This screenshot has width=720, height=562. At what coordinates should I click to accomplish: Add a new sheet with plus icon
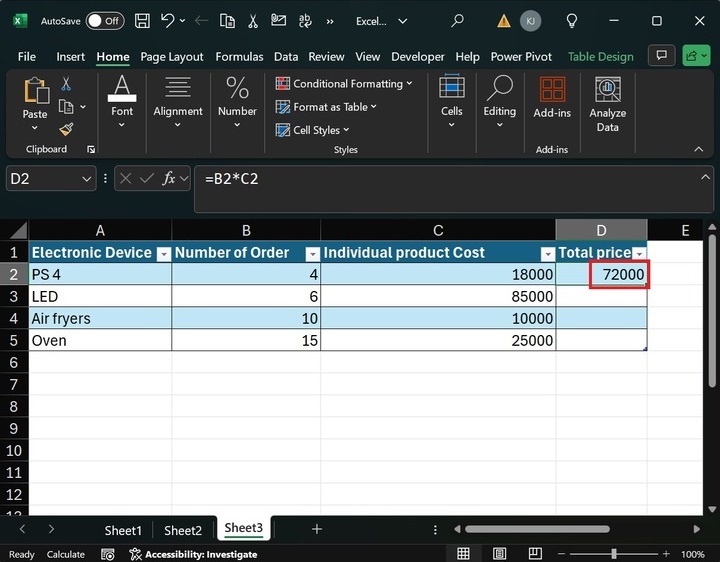[x=317, y=529]
